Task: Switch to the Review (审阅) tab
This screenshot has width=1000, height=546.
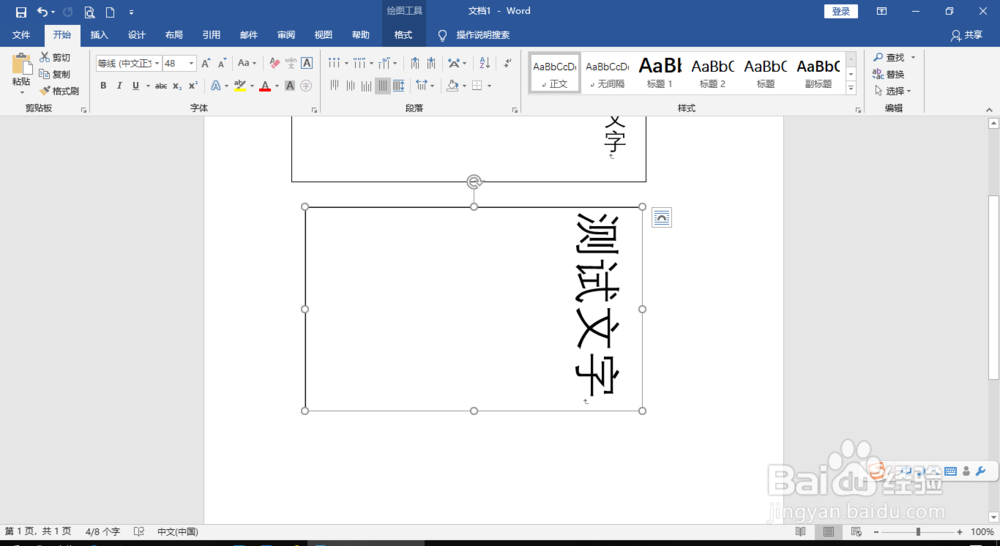Action: click(x=286, y=35)
